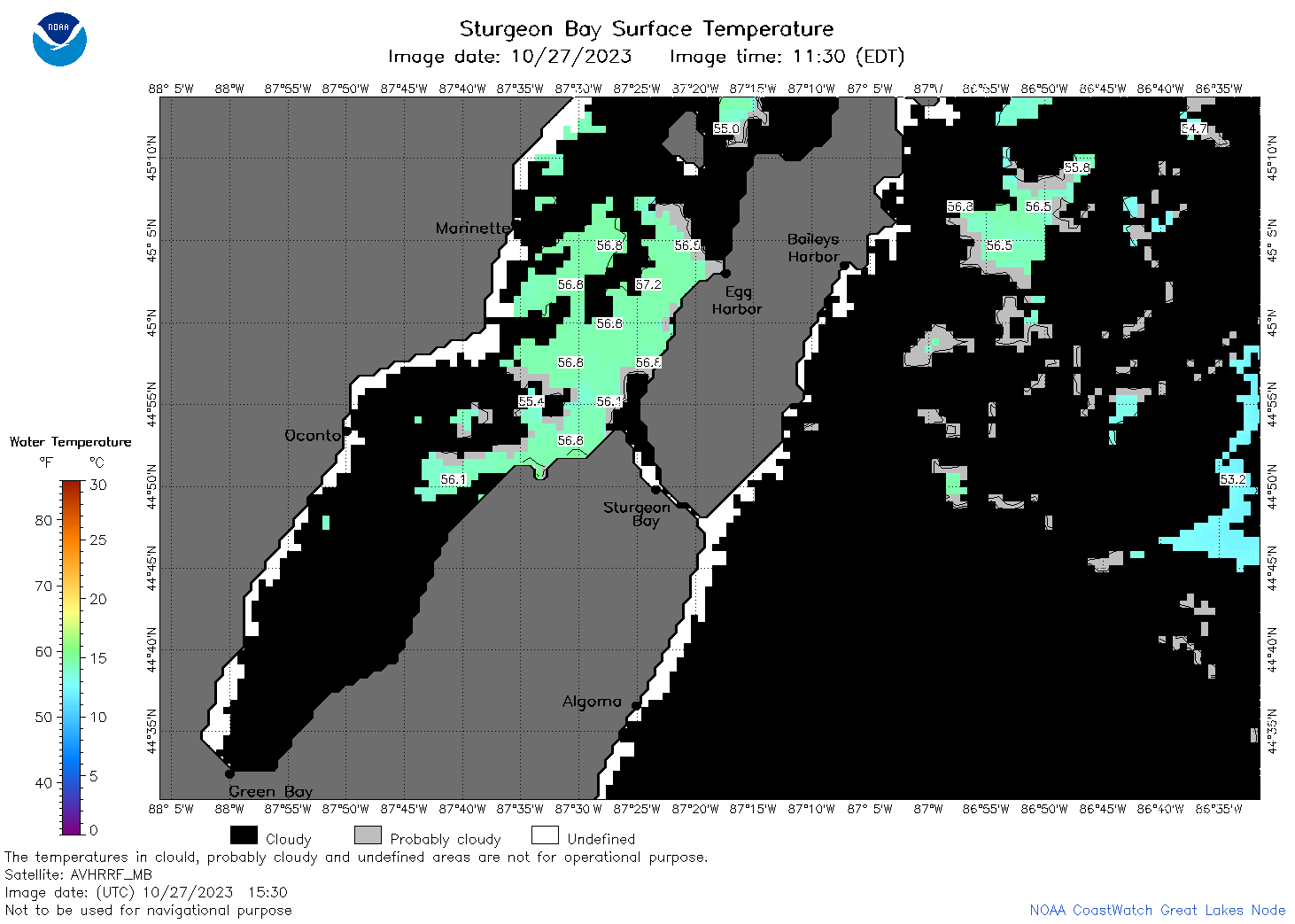Viewport: 1295px width, 924px height.
Task: Click the 25 tick on Celsius scale
Action: click(x=98, y=540)
